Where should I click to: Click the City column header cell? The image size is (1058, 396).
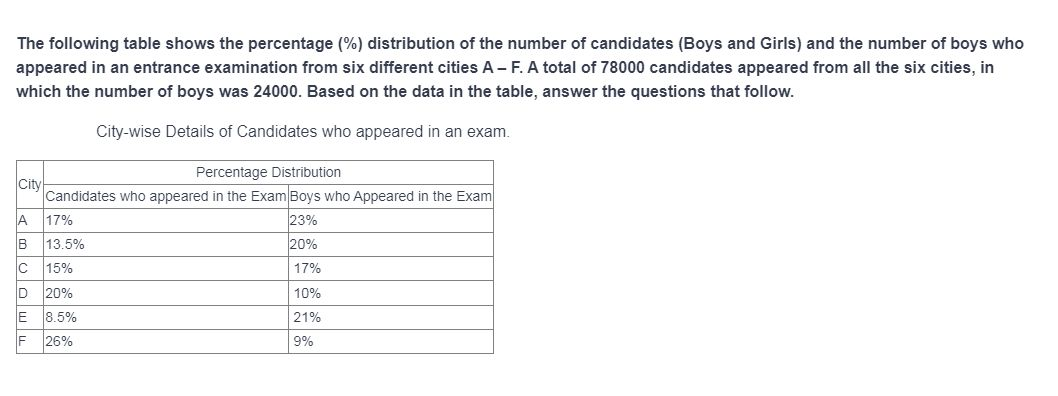click(30, 184)
